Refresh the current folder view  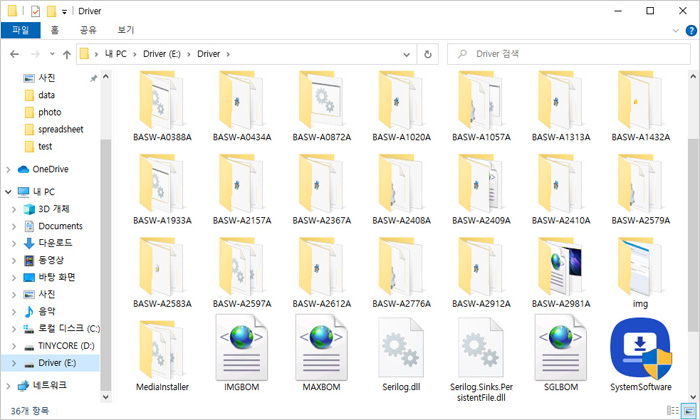[427, 54]
